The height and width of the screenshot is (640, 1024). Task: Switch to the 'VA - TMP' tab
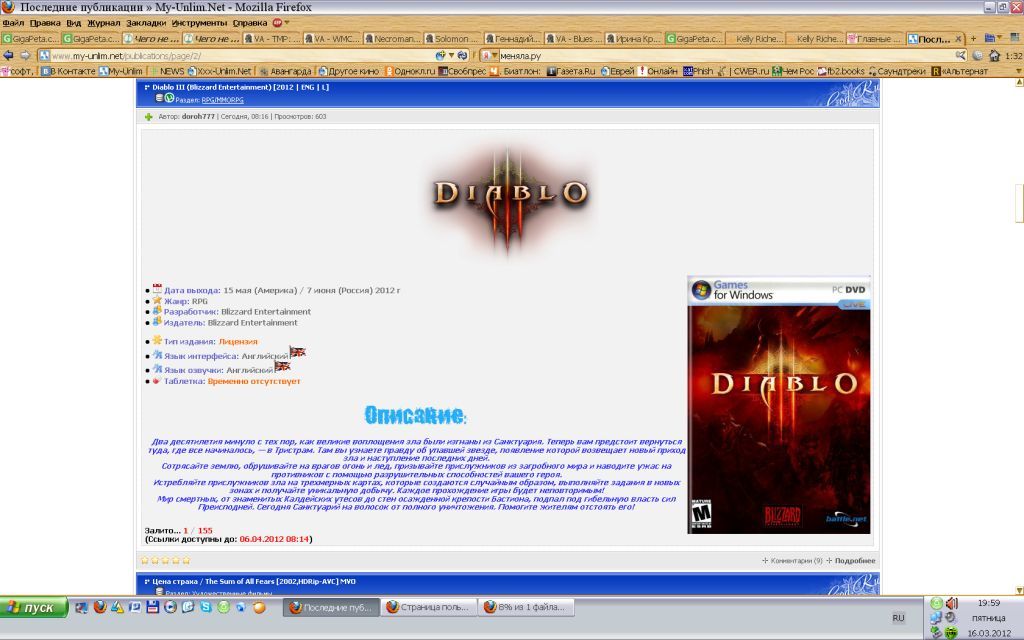coord(272,39)
